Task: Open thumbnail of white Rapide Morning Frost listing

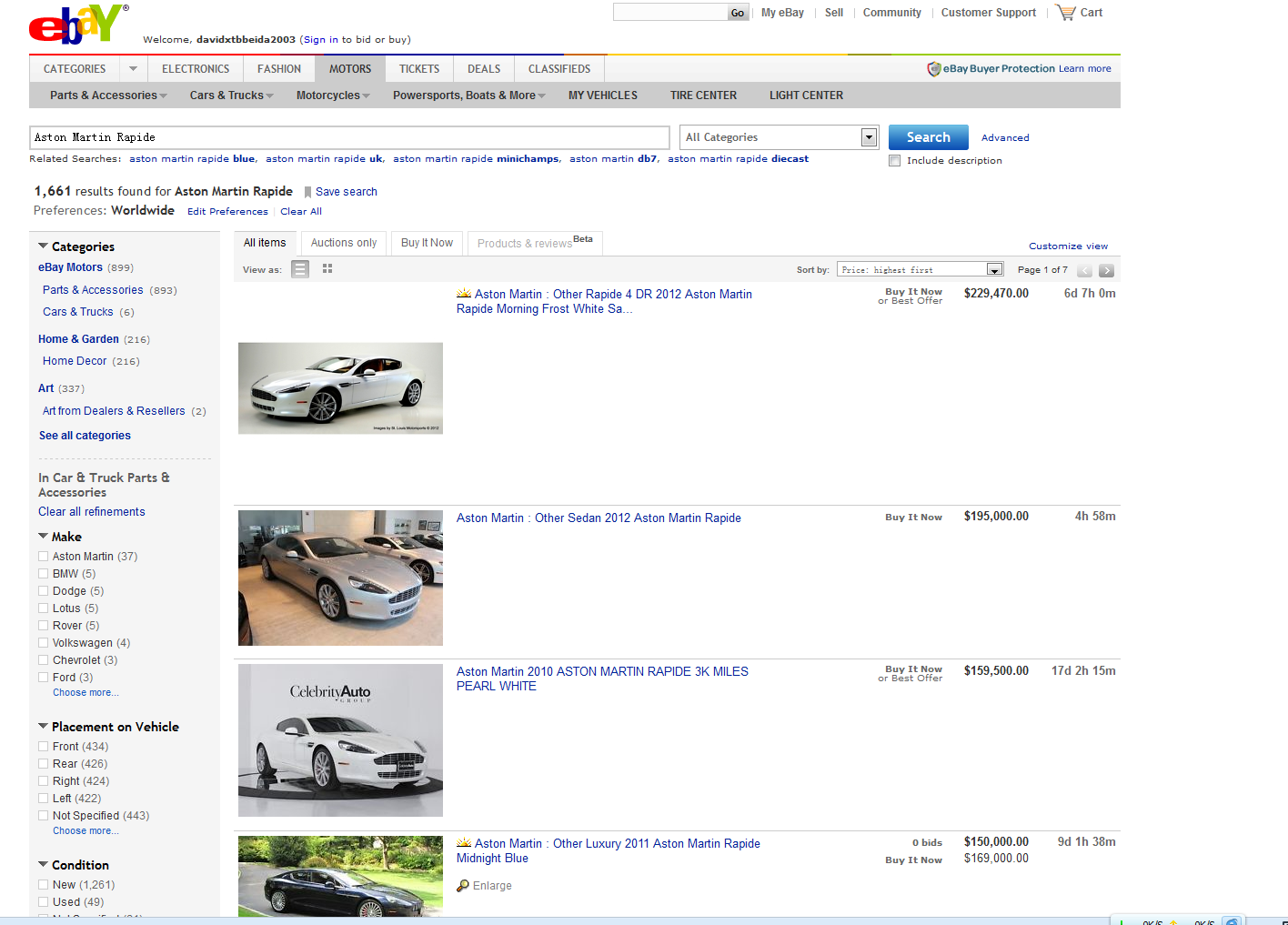Action: point(340,388)
